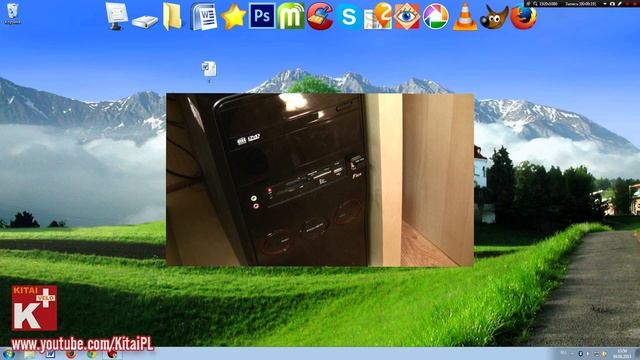This screenshot has width=640, height=360.
Task: Launch Microsoft Word from the dock
Action: (204, 16)
